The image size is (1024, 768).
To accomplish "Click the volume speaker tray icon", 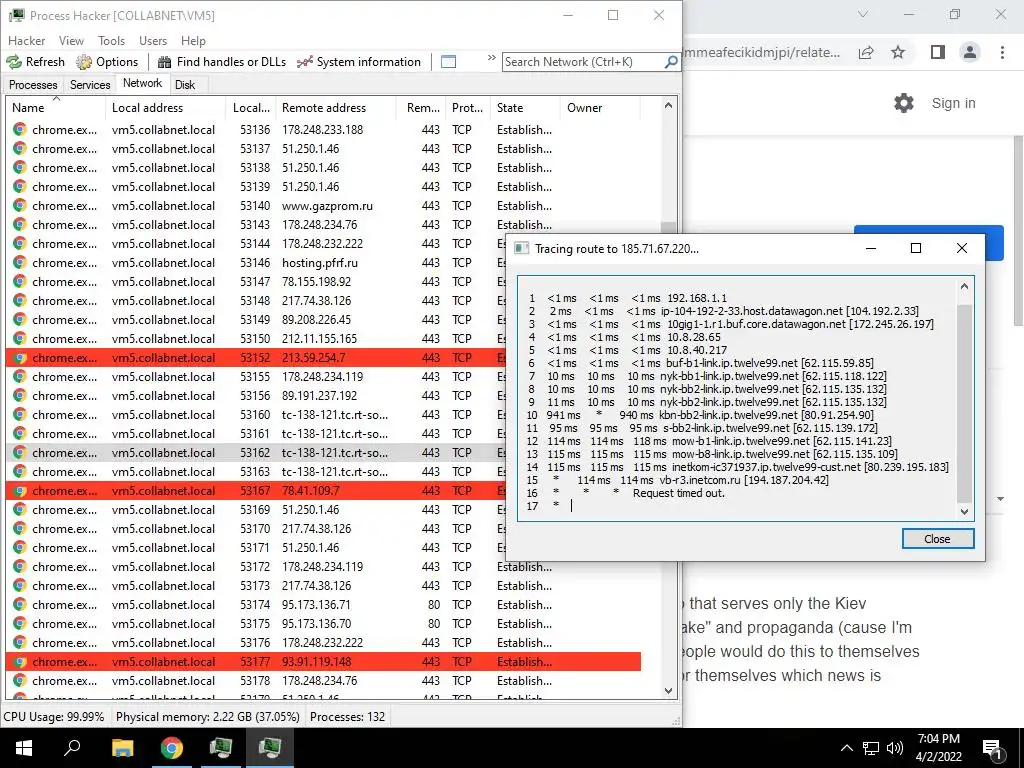I will [x=895, y=748].
